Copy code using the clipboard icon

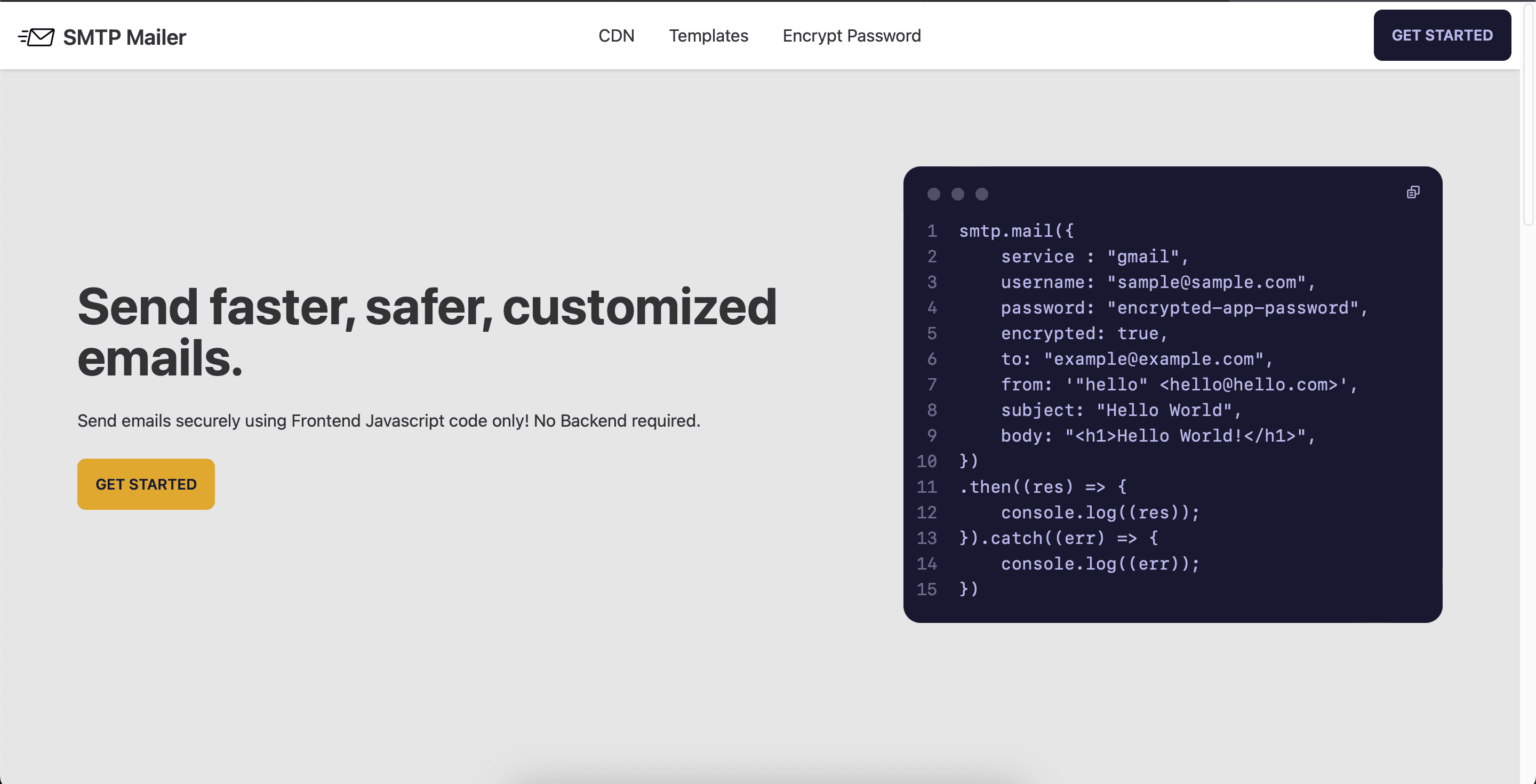point(1413,192)
